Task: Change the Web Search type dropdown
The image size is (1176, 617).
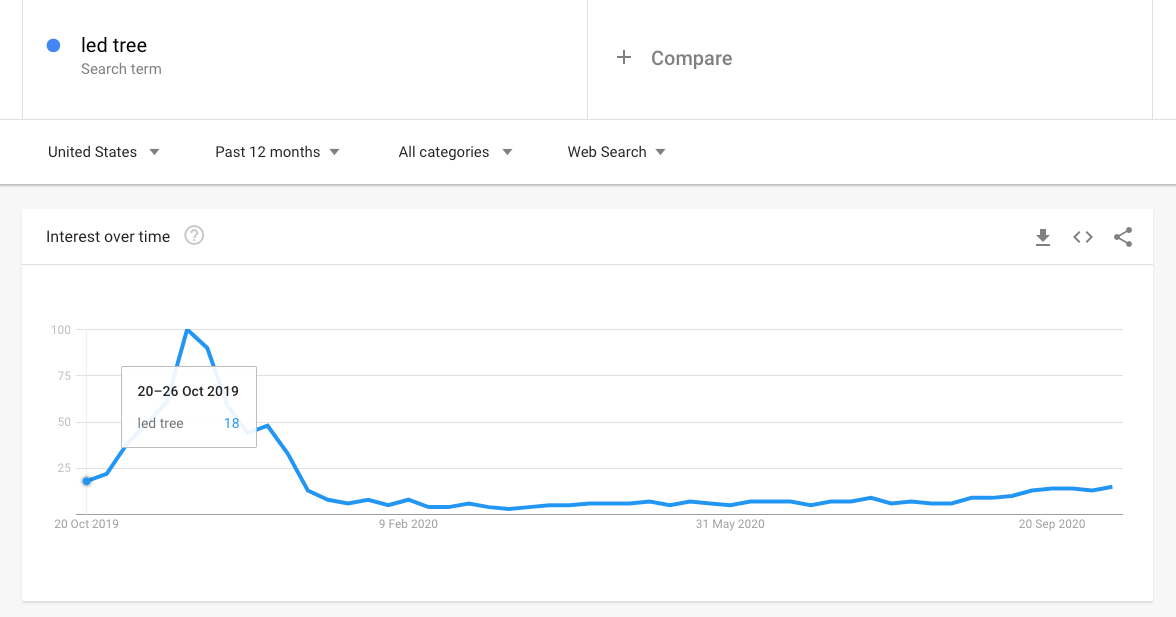Action: pos(616,152)
